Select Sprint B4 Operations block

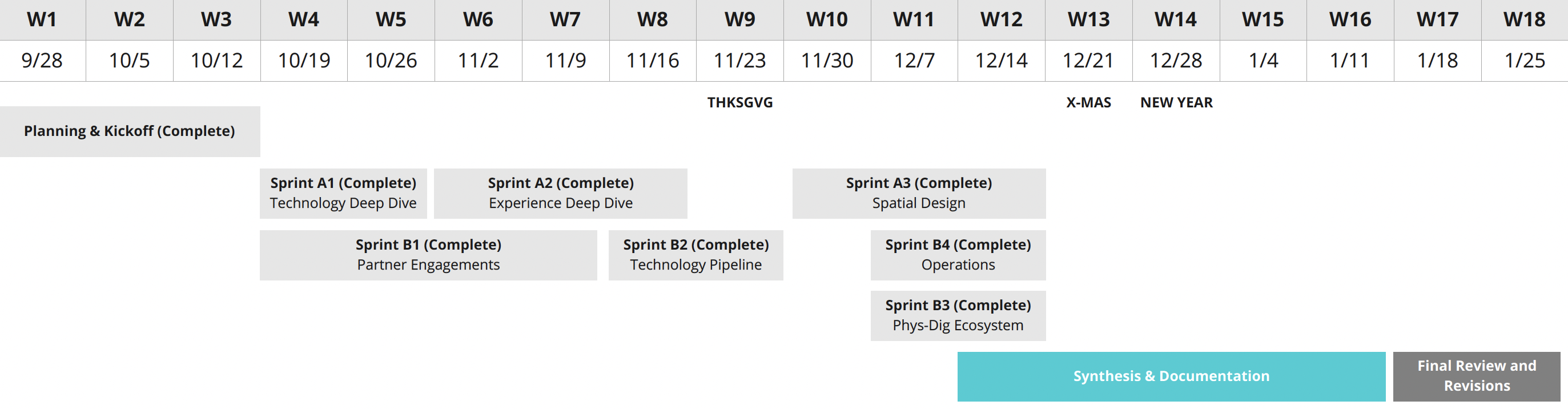pyautogui.click(x=958, y=255)
